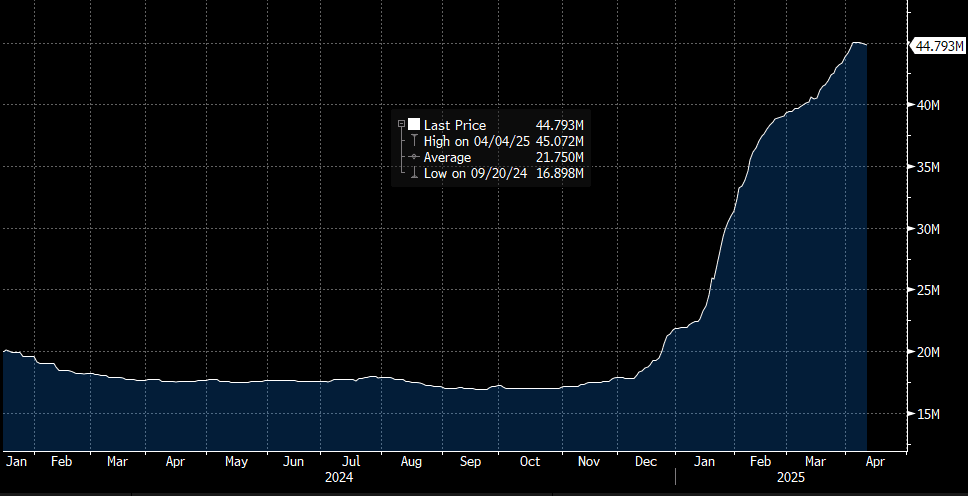Click the 2024 year label on time axis
968x496 pixels.
point(338,478)
